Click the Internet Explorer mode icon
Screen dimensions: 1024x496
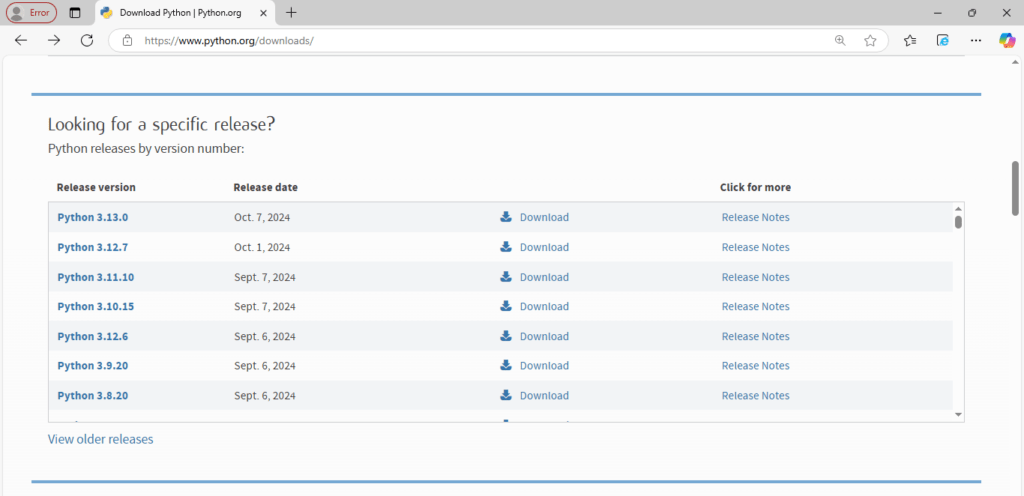pyautogui.click(x=942, y=40)
